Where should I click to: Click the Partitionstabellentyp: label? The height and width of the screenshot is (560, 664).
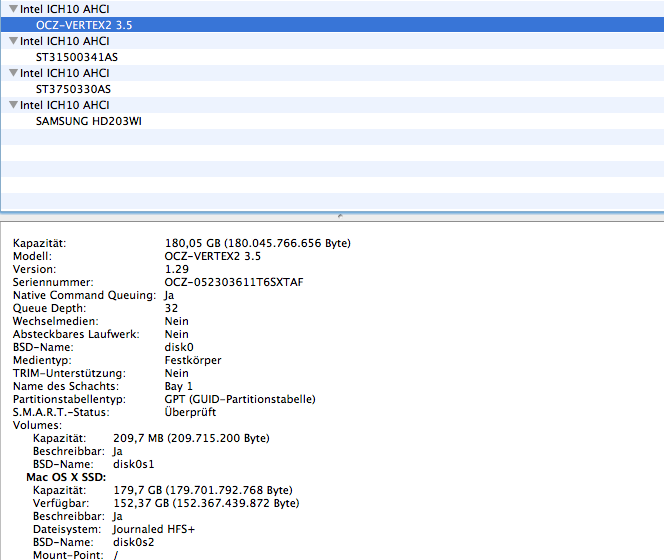(x=69, y=399)
